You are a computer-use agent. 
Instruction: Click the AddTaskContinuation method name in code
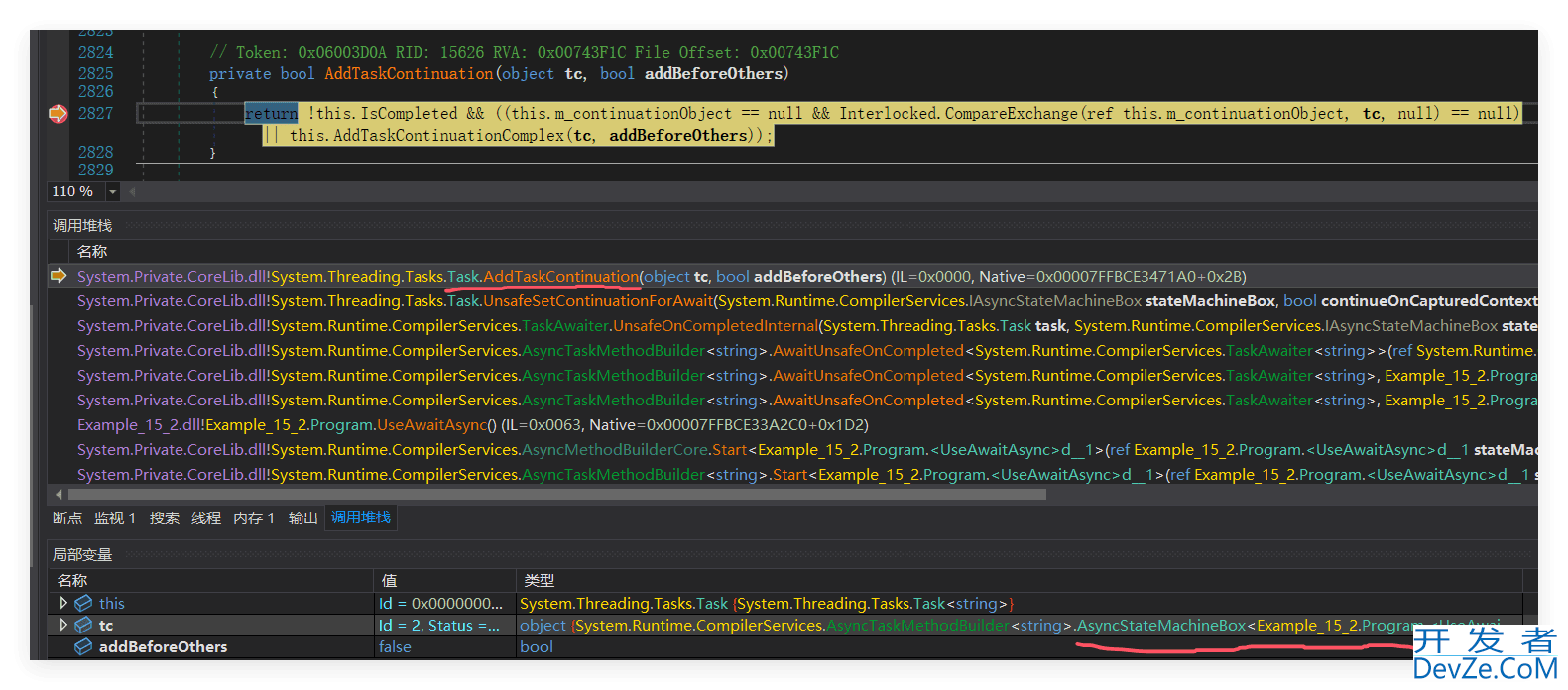(x=409, y=74)
